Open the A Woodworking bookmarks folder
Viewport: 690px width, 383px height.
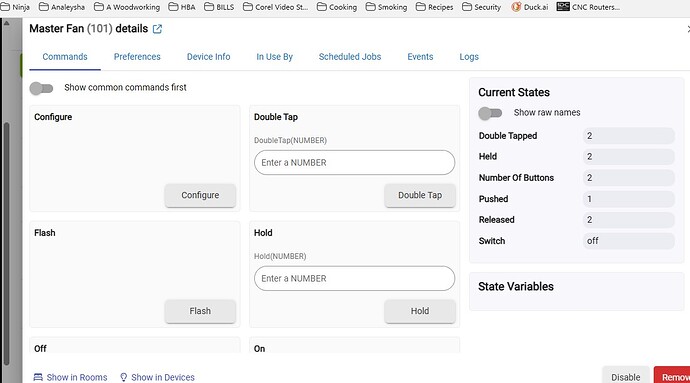tap(127, 7)
